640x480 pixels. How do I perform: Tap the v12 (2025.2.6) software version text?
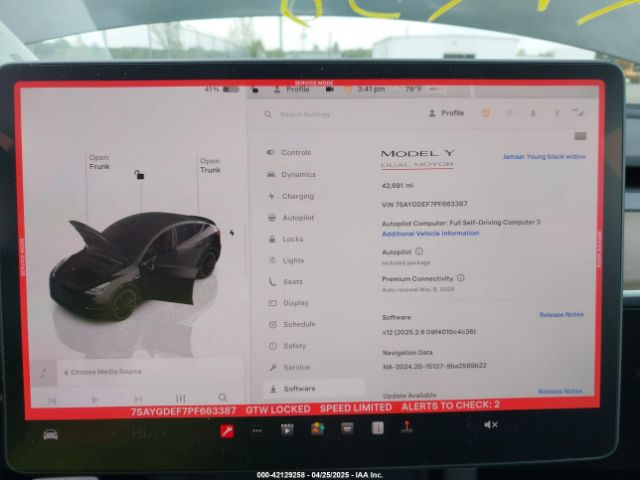pyautogui.click(x=429, y=332)
